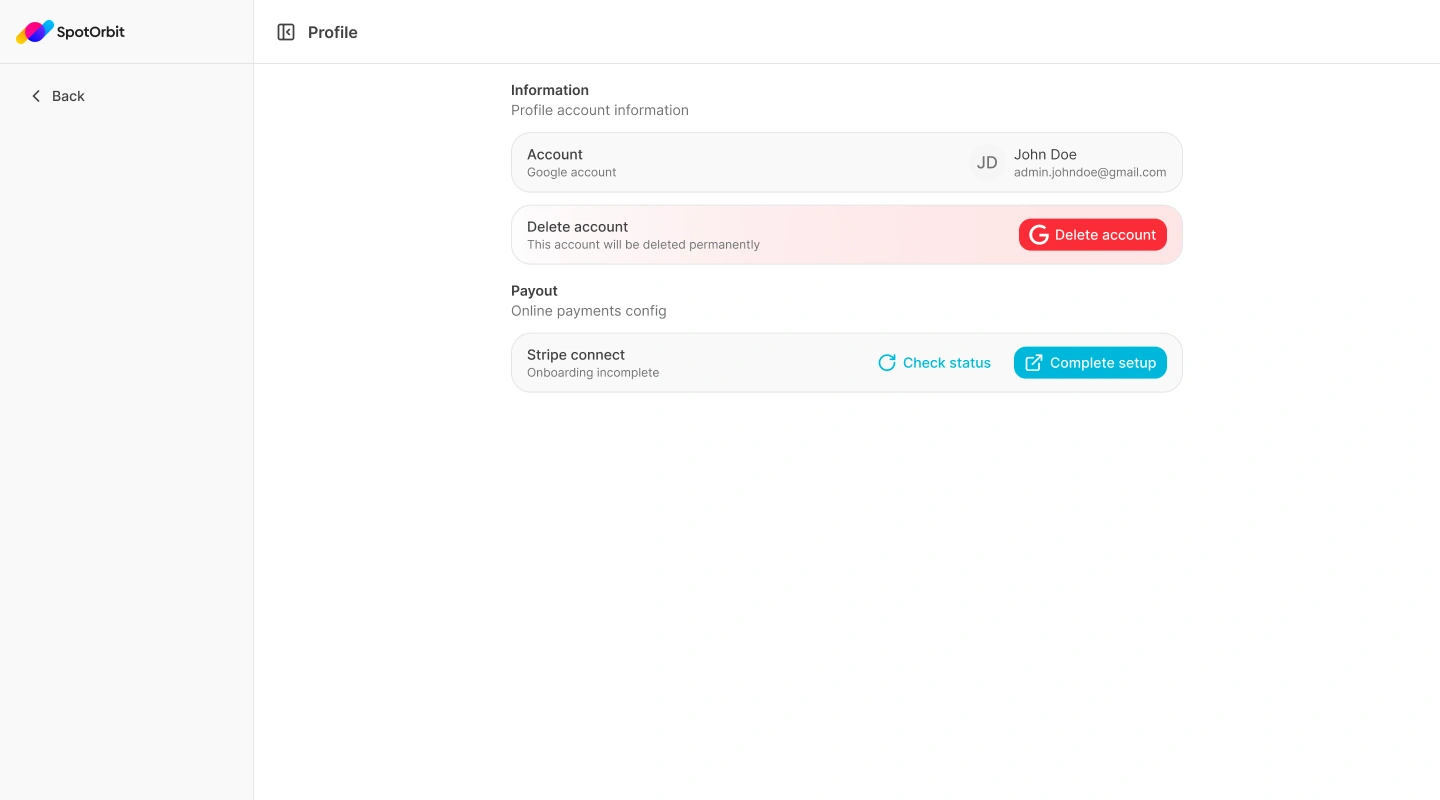Screen dimensions: 1440x800
Task: Open Complete setup for Stripe
Action: click(1090, 363)
